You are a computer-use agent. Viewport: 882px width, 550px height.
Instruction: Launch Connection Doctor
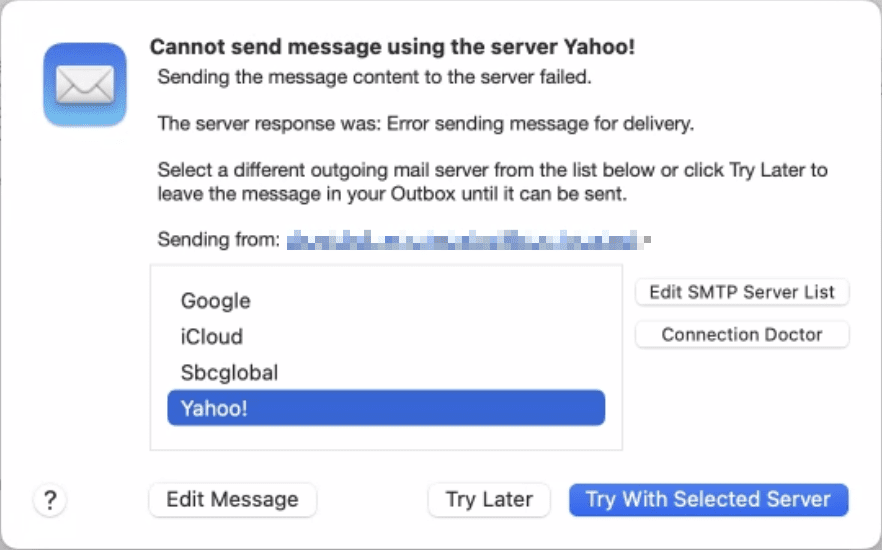point(742,335)
